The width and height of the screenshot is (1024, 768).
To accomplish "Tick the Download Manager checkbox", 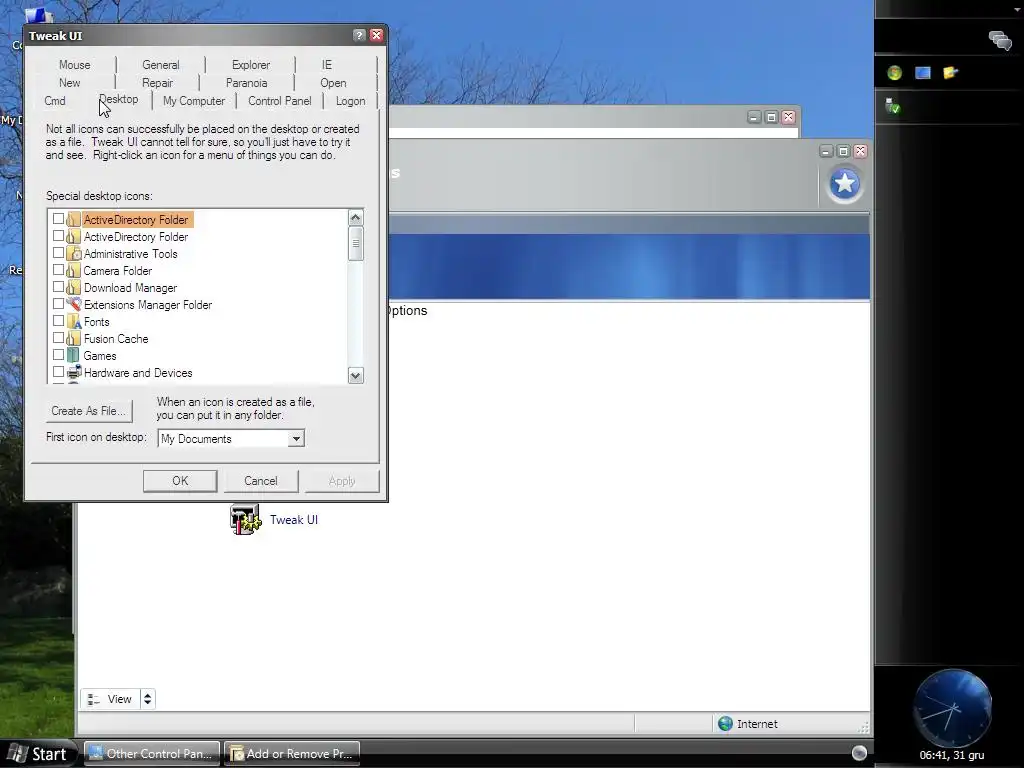I will coord(58,287).
